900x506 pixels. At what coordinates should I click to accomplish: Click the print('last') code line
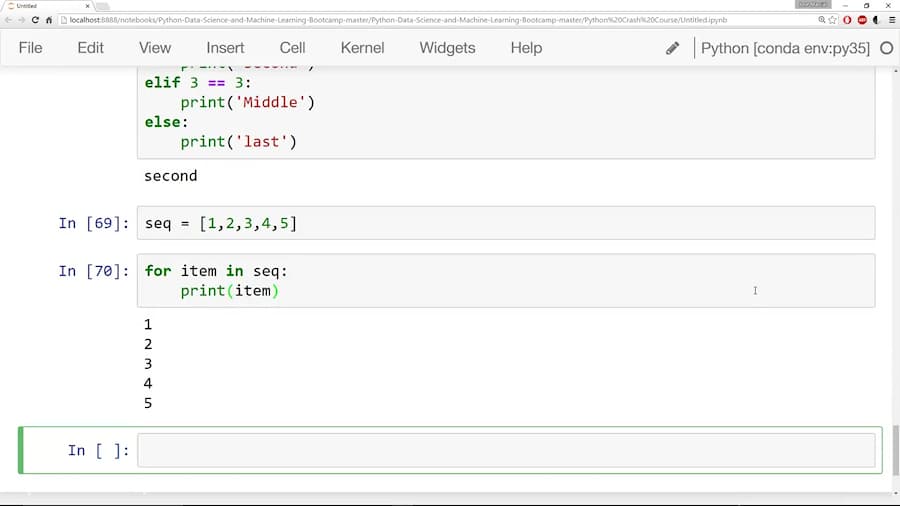(238, 142)
